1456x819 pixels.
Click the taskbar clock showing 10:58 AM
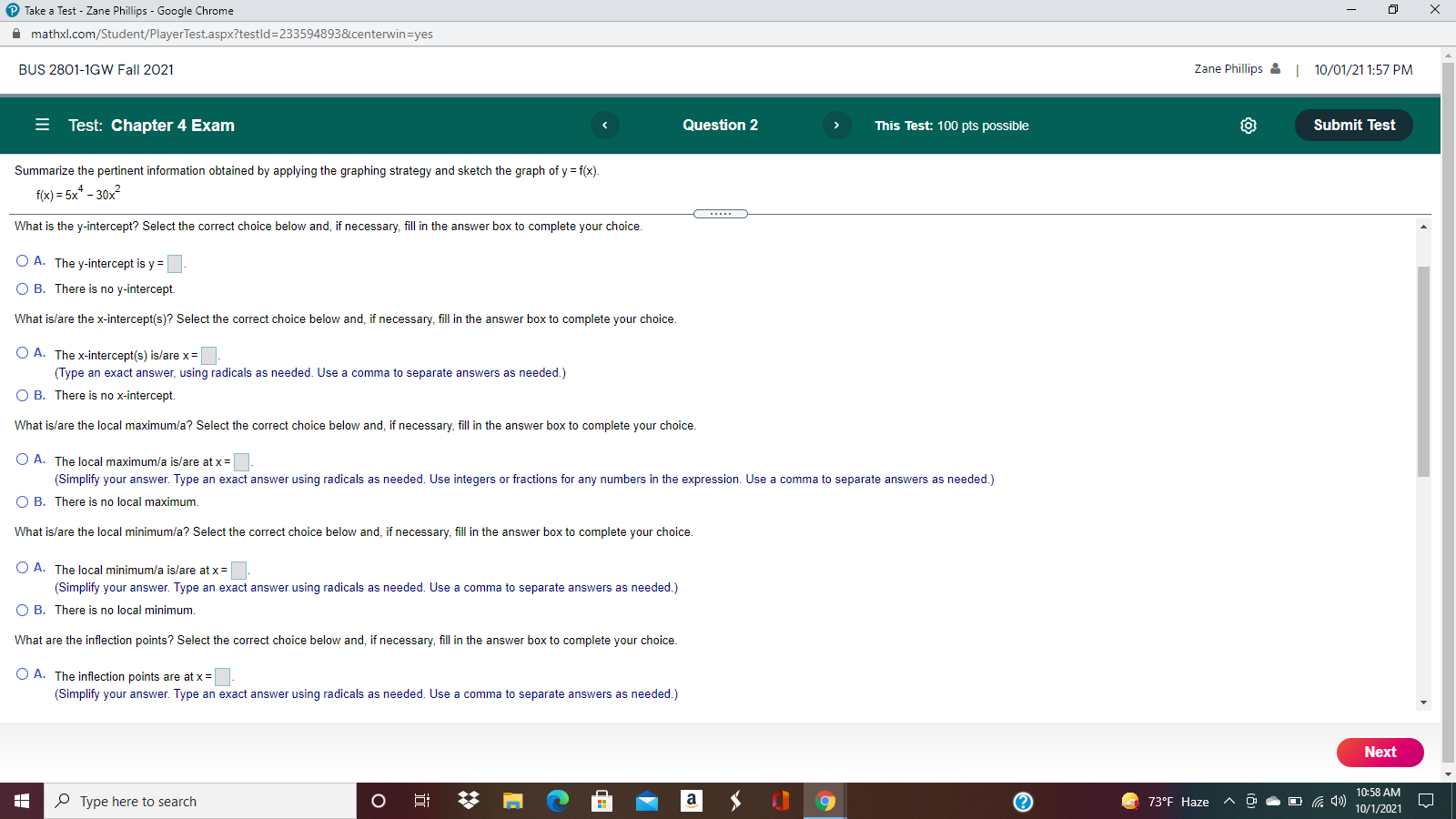1378,801
